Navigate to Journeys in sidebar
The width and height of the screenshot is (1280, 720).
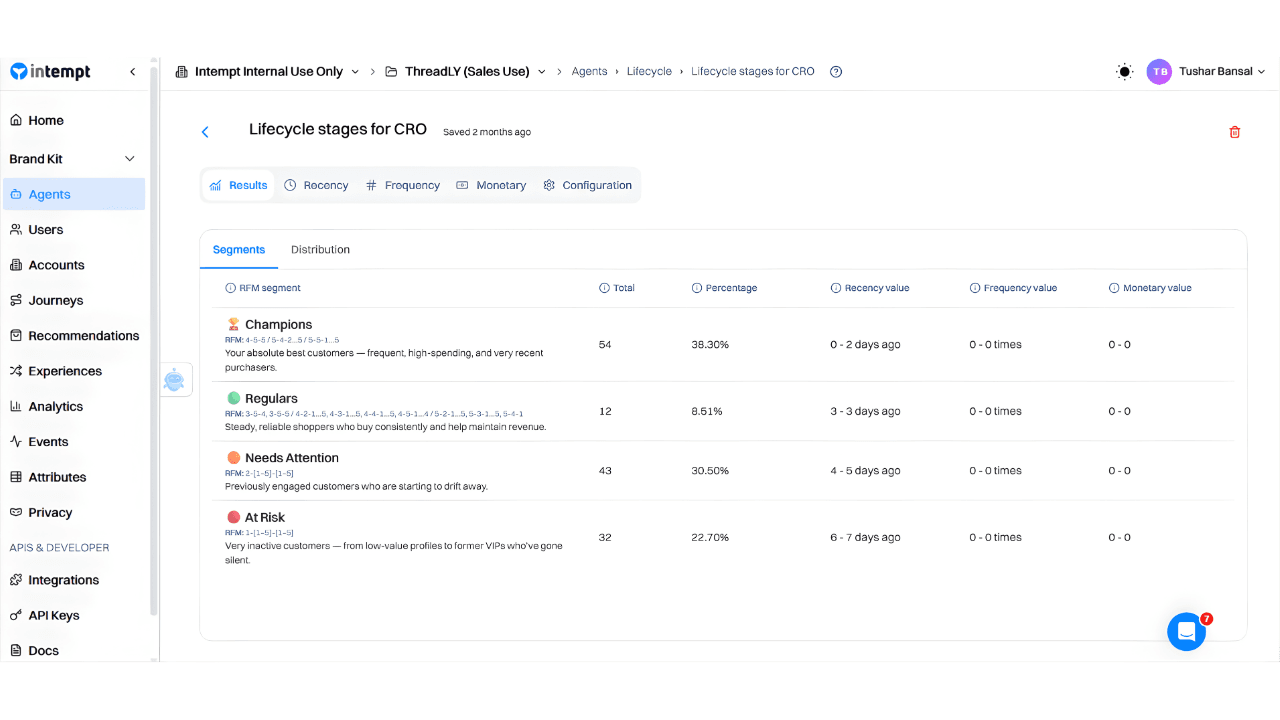click(55, 300)
